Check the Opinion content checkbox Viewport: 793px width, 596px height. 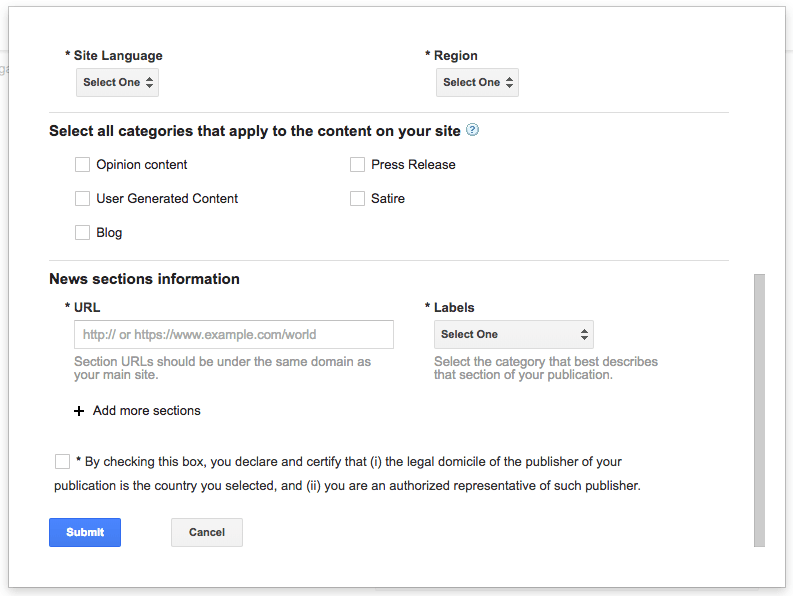pos(83,165)
